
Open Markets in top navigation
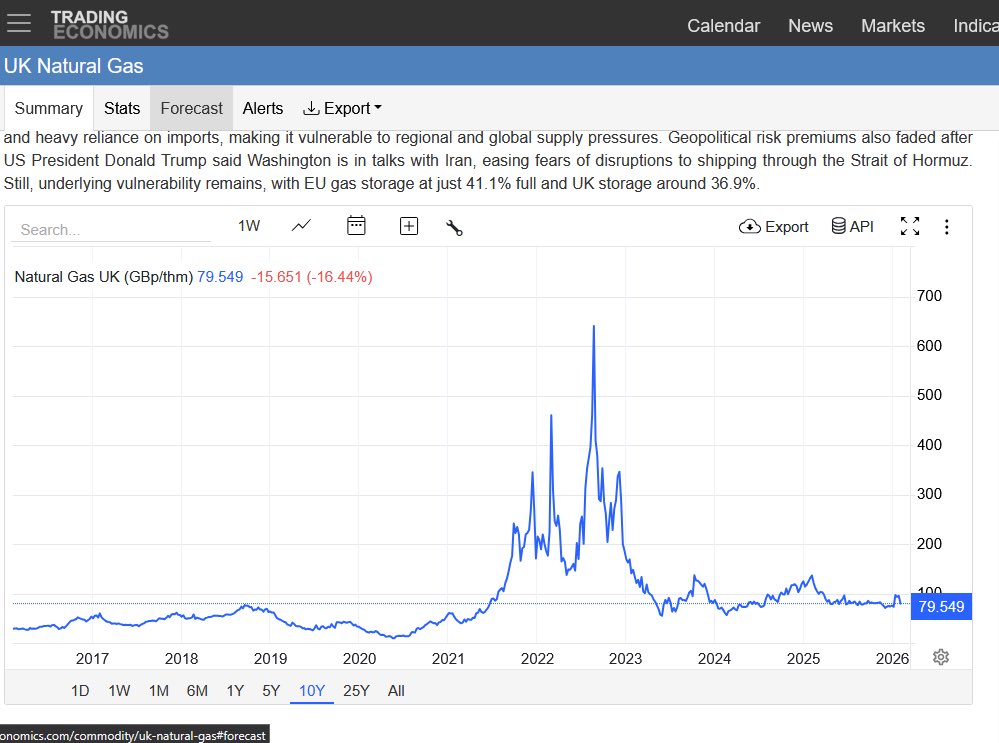pos(893,25)
